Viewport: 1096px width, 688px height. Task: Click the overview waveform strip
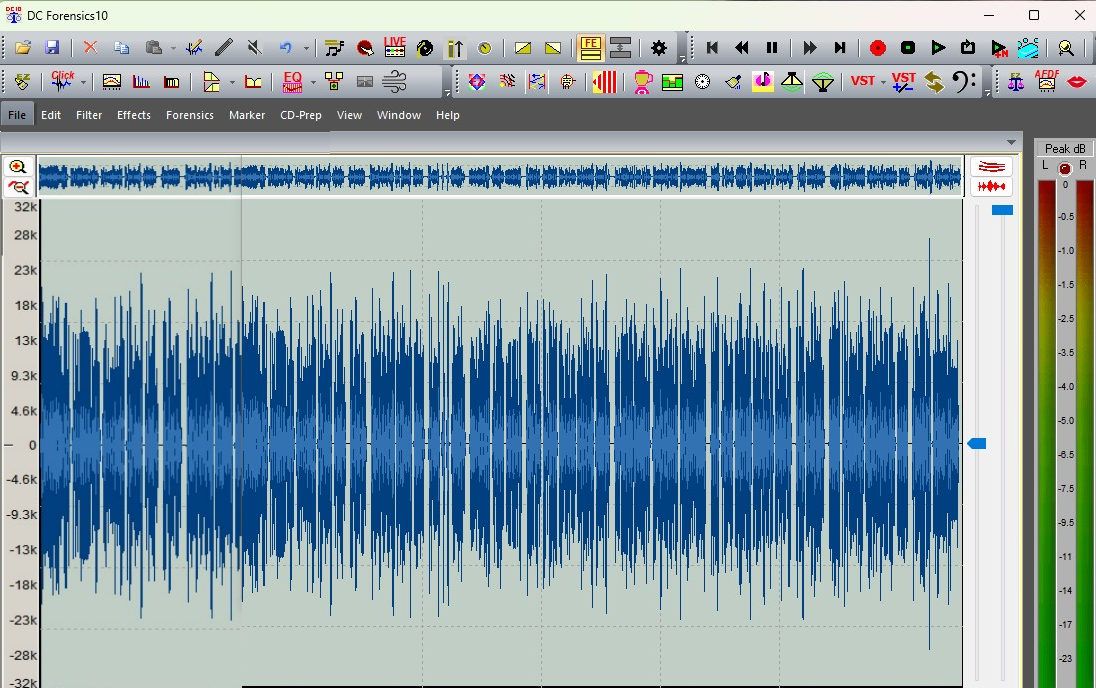[500, 177]
